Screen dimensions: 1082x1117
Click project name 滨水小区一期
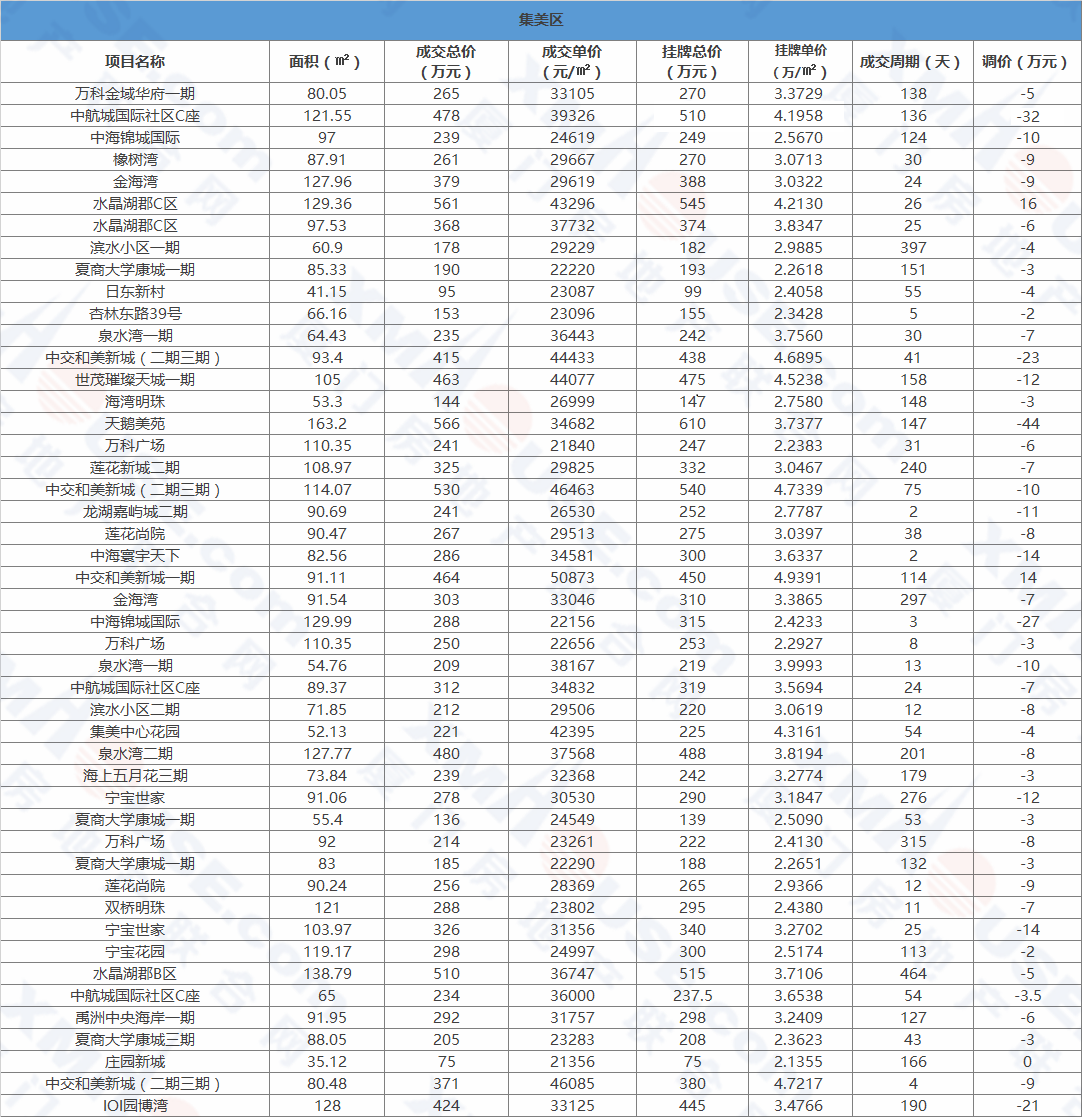(135, 248)
